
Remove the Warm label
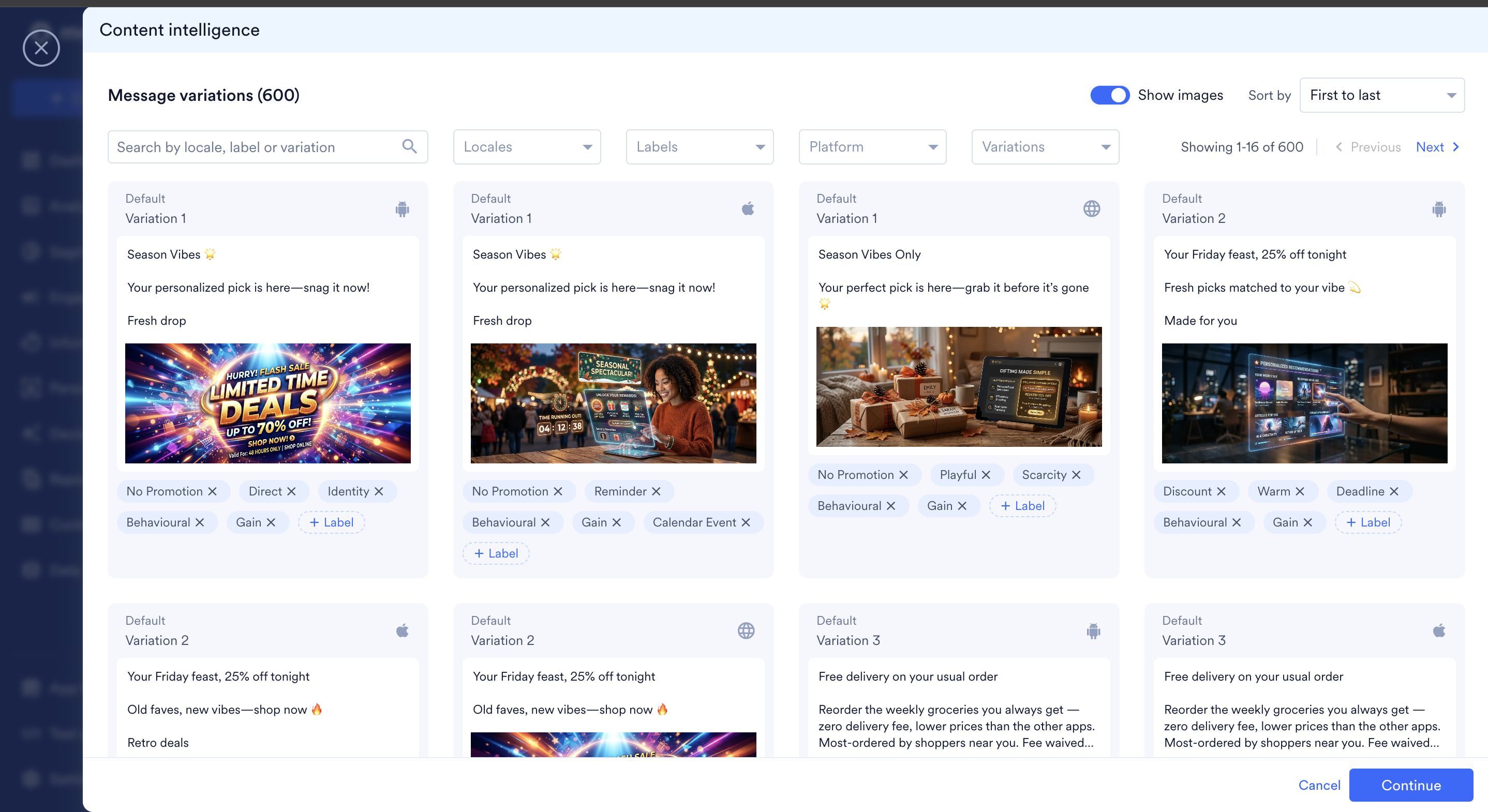click(1300, 491)
